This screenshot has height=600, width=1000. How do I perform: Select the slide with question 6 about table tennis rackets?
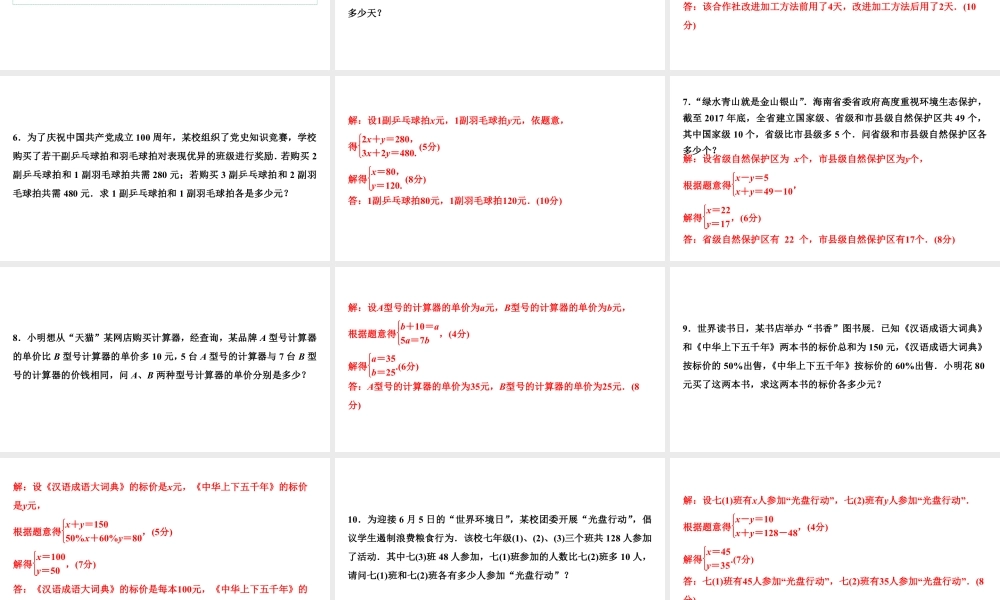click(165, 165)
